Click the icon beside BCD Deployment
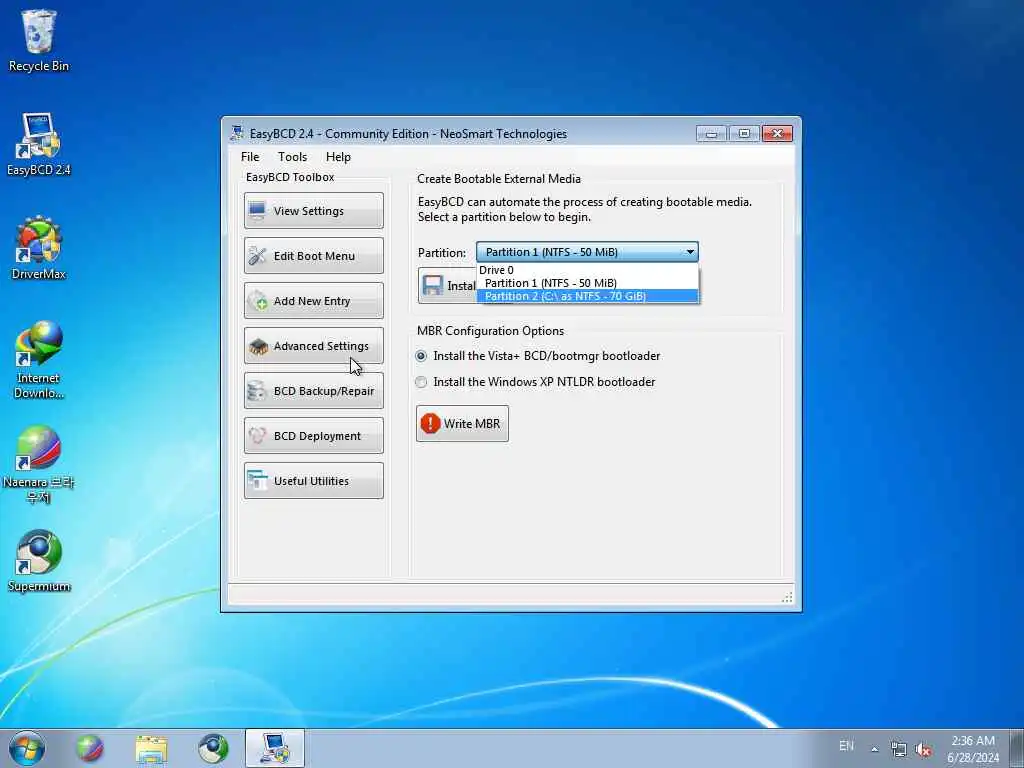1024x768 pixels. pyautogui.click(x=257, y=436)
